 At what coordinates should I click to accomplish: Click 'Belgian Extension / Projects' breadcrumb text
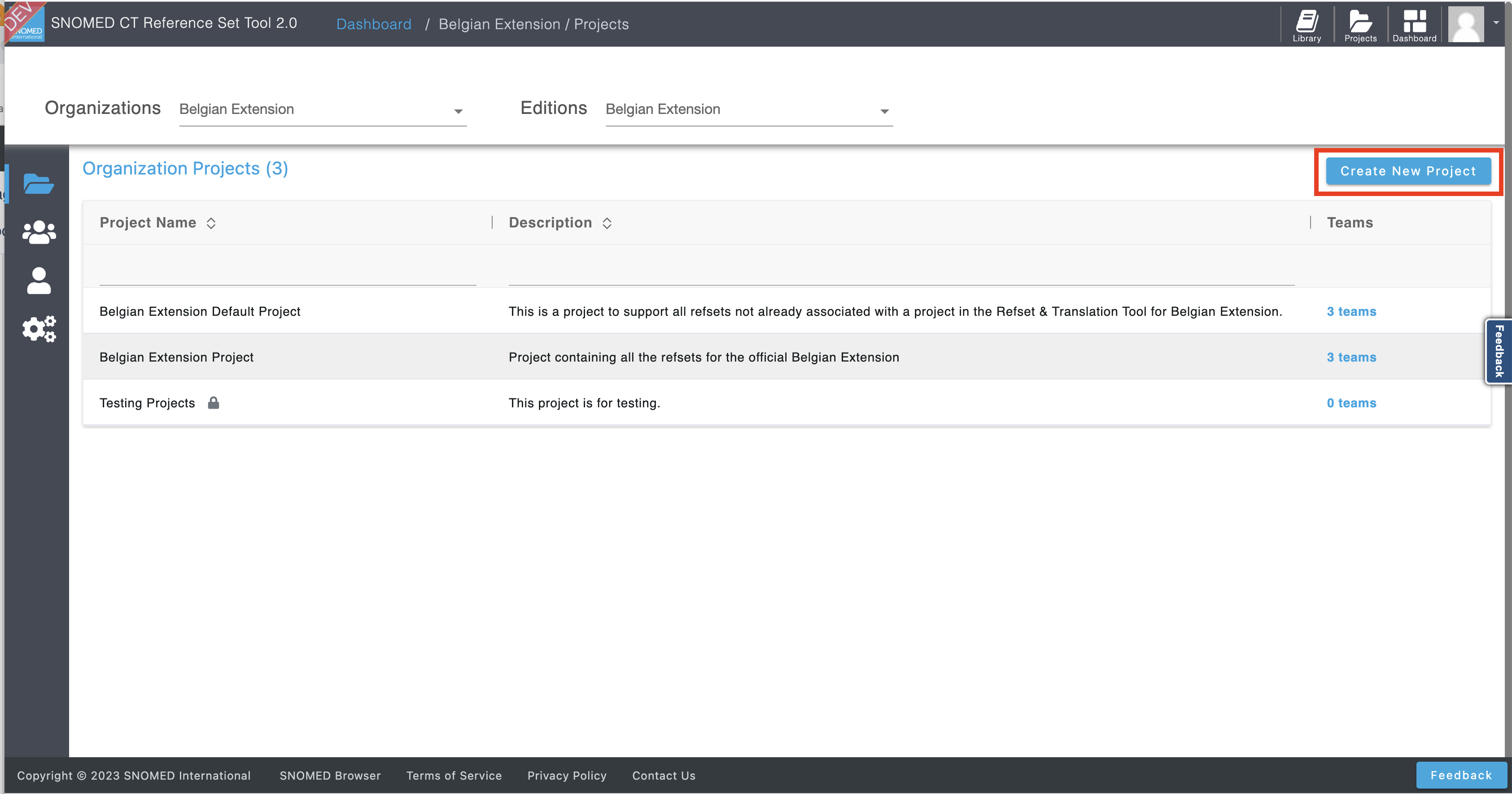[x=533, y=24]
